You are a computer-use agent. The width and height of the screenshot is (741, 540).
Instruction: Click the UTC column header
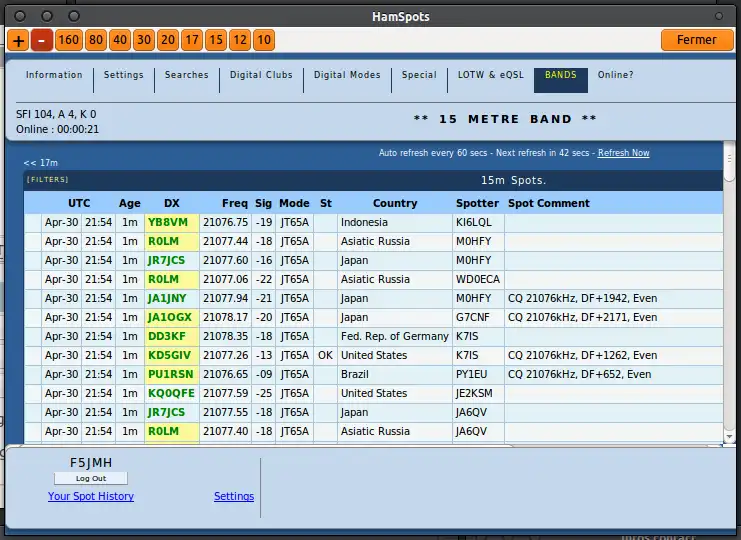(79, 204)
